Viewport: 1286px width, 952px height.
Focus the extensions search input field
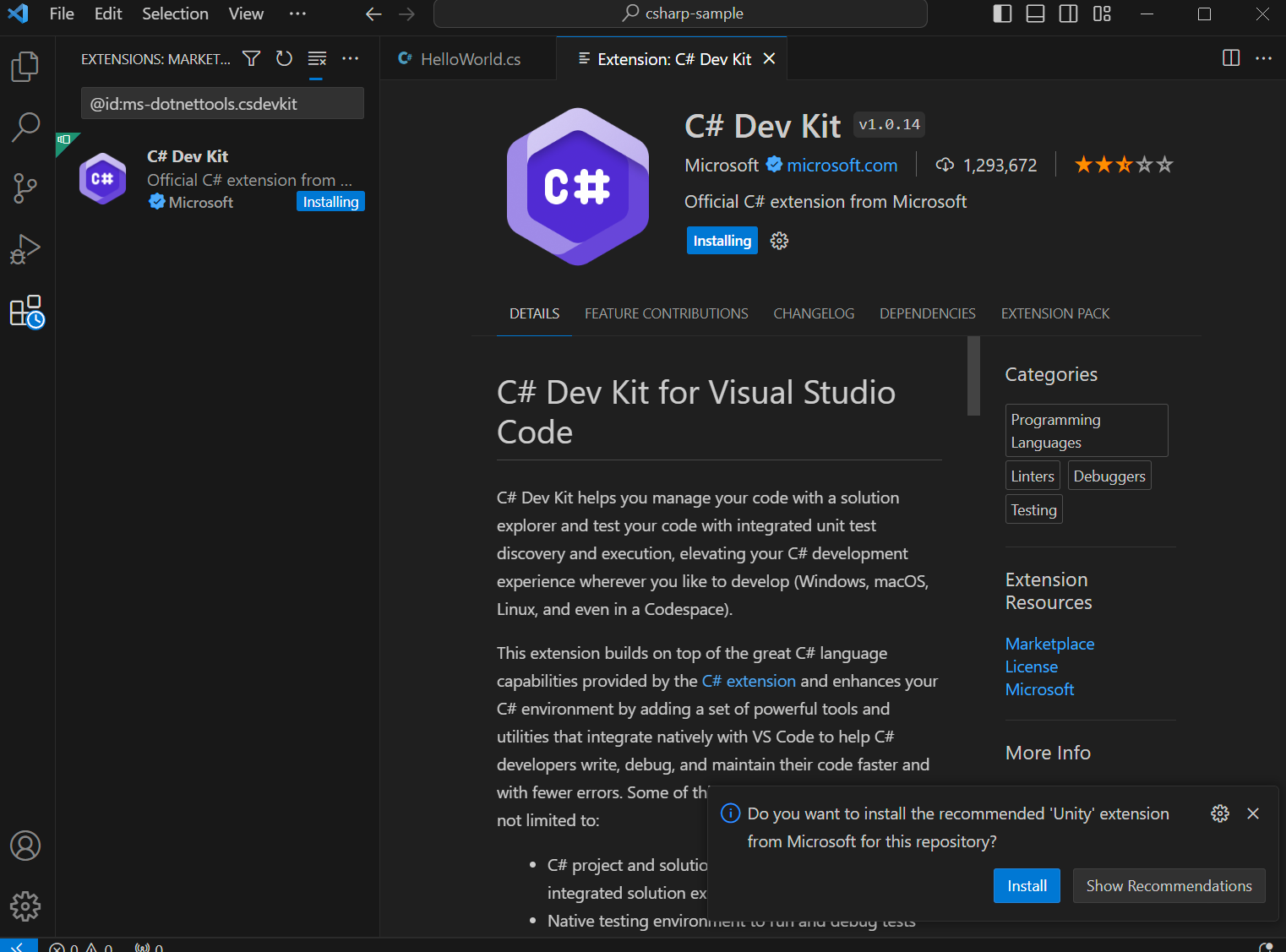click(x=222, y=103)
